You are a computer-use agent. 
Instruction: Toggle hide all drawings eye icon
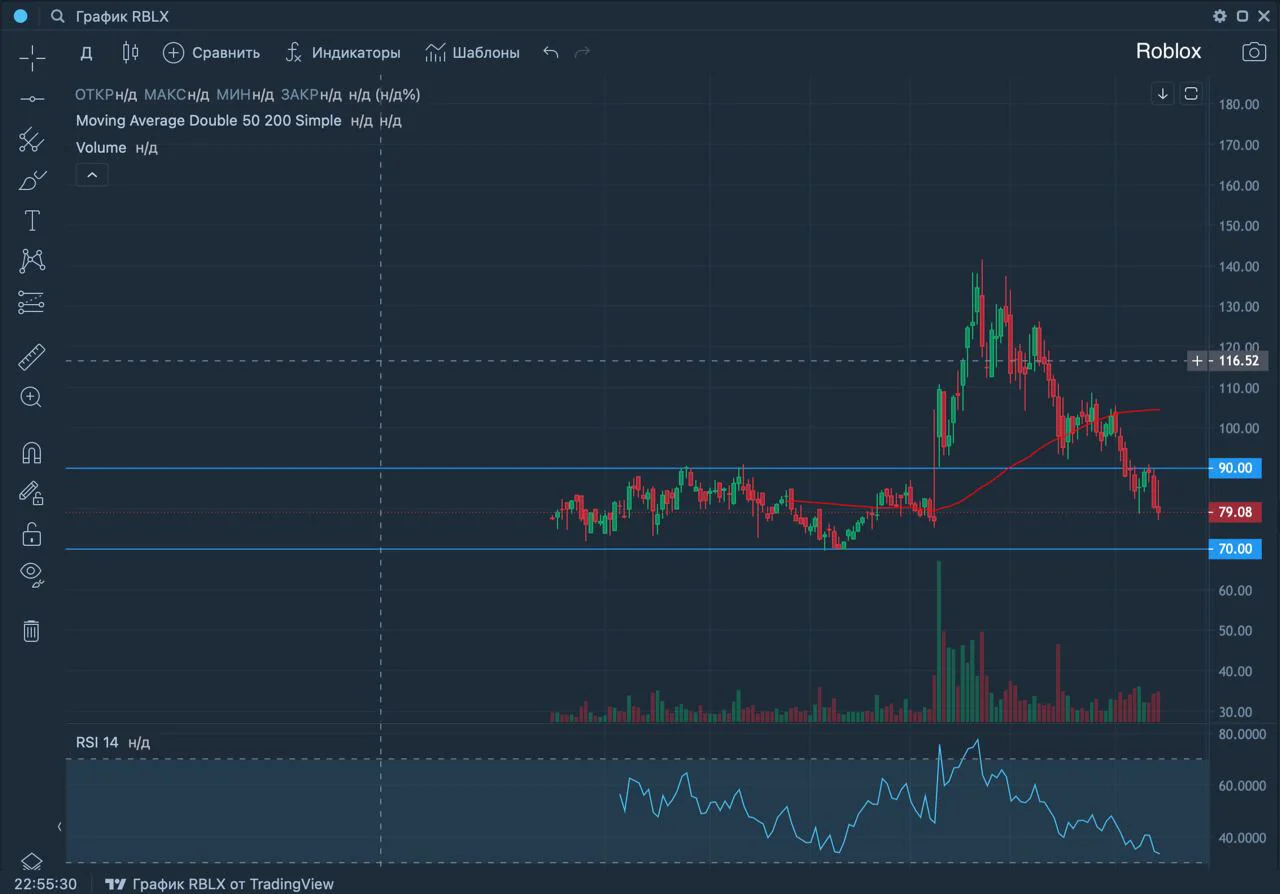32,574
